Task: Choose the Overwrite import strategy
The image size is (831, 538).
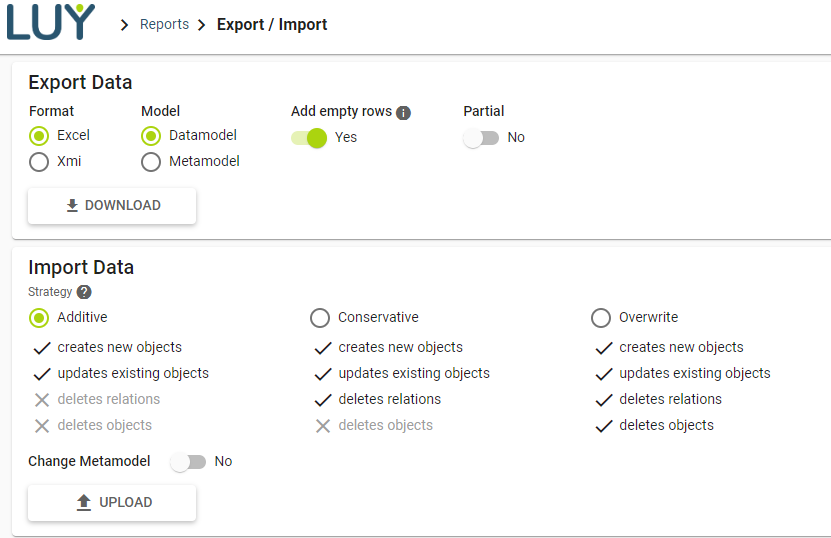Action: (601, 318)
